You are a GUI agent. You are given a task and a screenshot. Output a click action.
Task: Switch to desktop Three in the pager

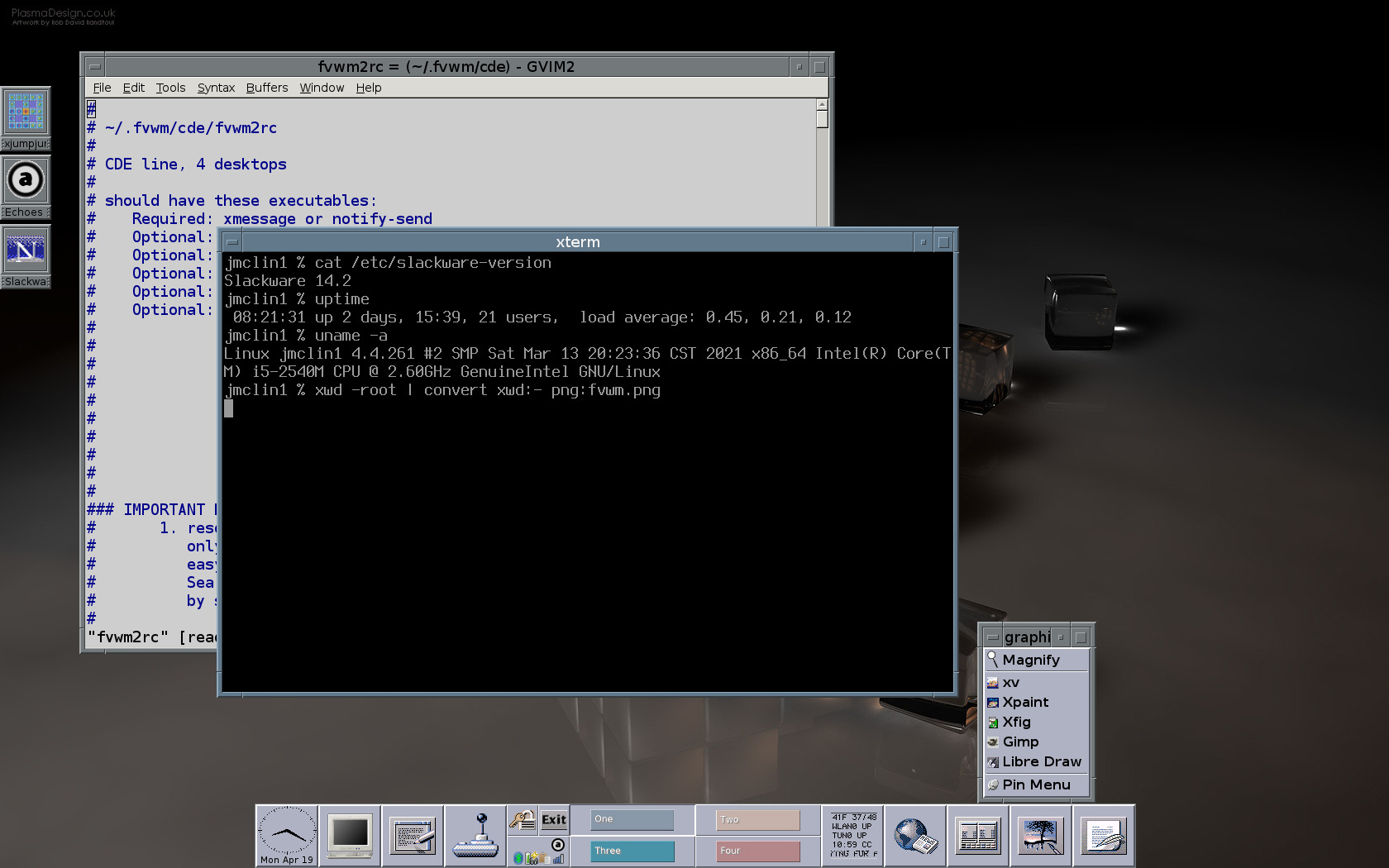[632, 851]
